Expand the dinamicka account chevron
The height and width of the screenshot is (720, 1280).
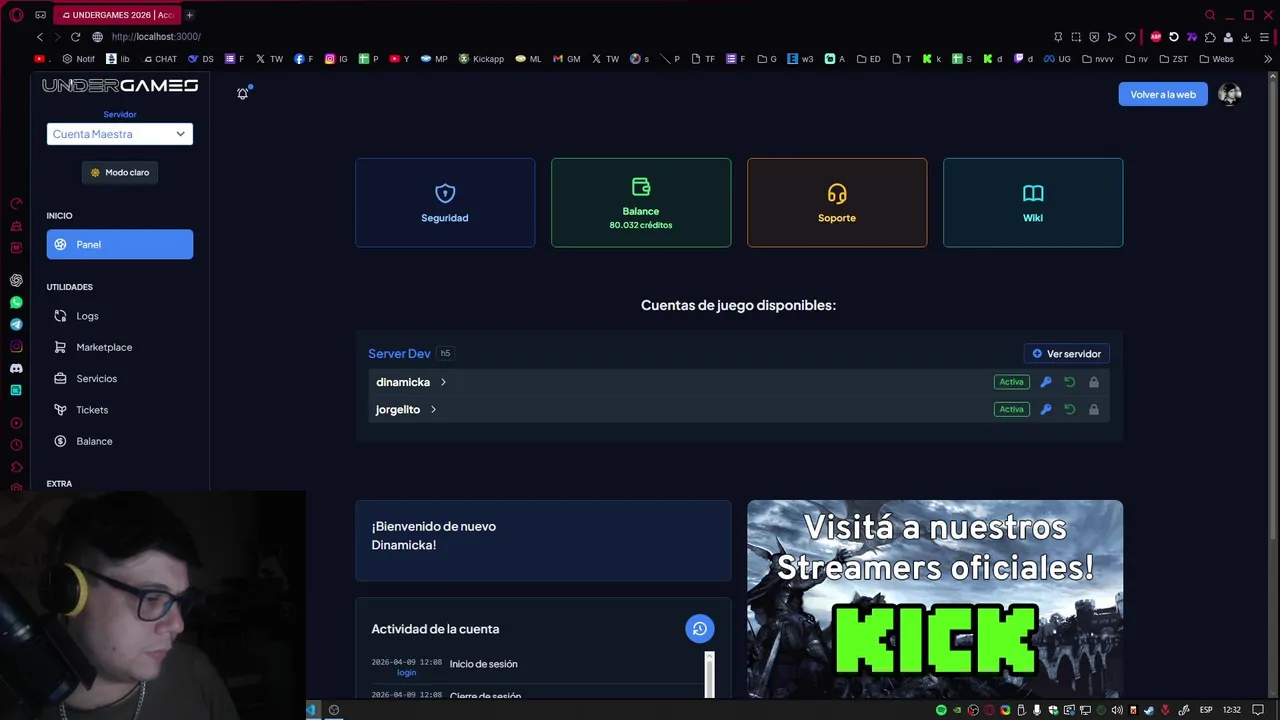pos(443,382)
